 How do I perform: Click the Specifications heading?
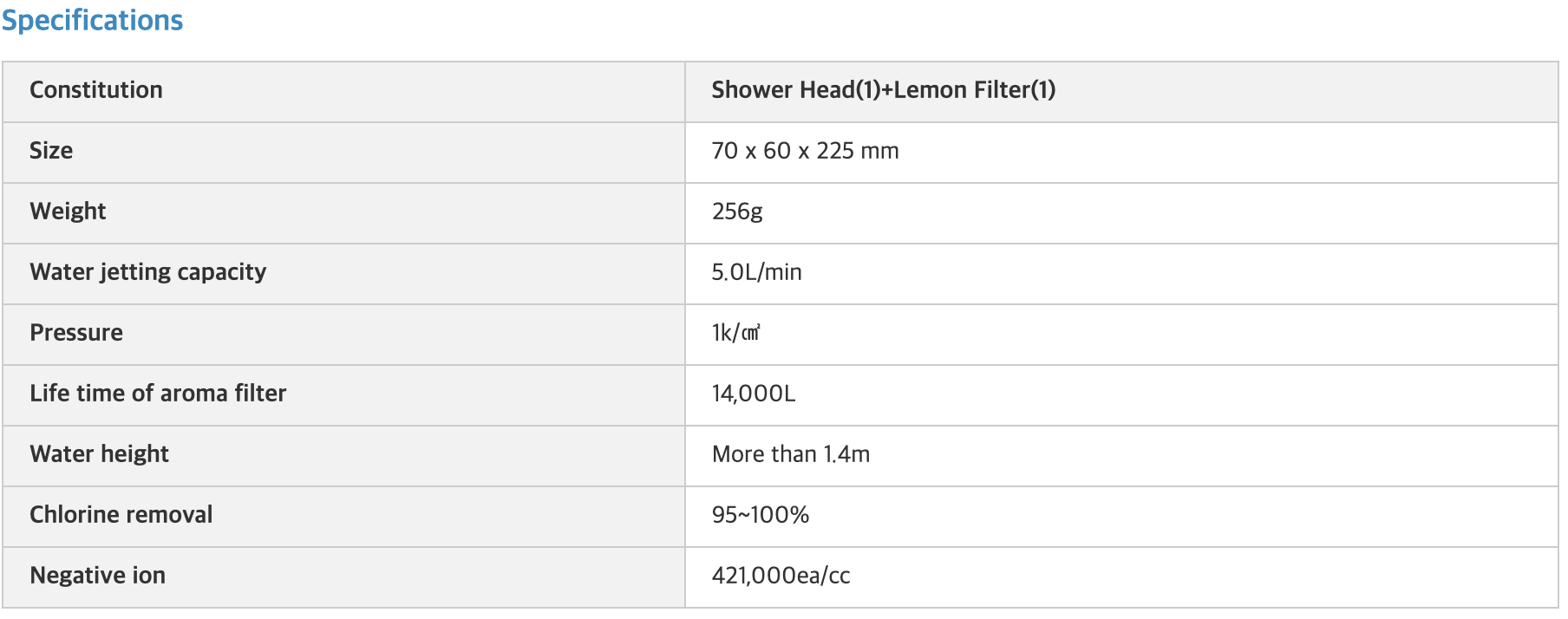92,21
